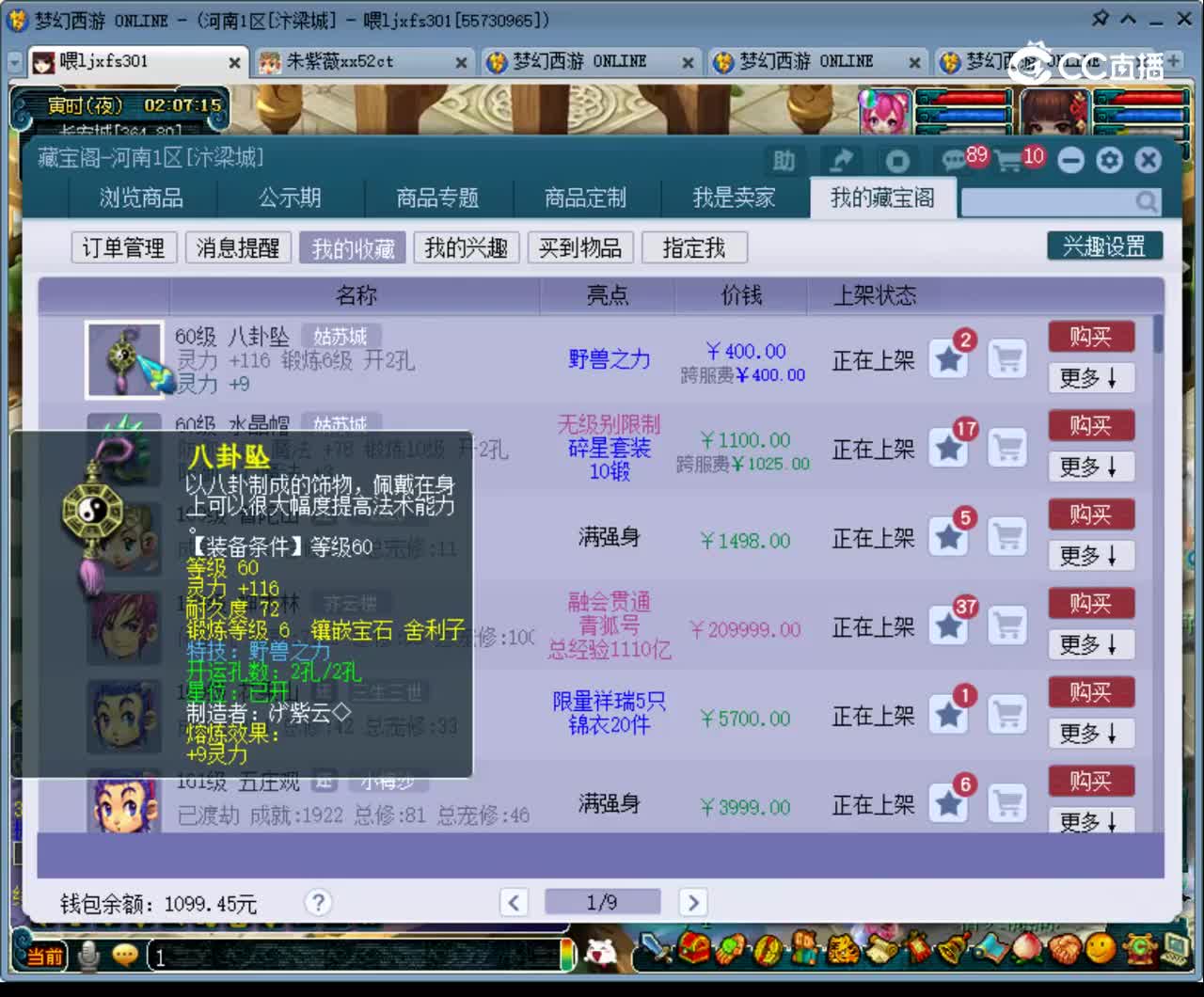Buy the ¥5700 character with 购买

pos(1091,692)
